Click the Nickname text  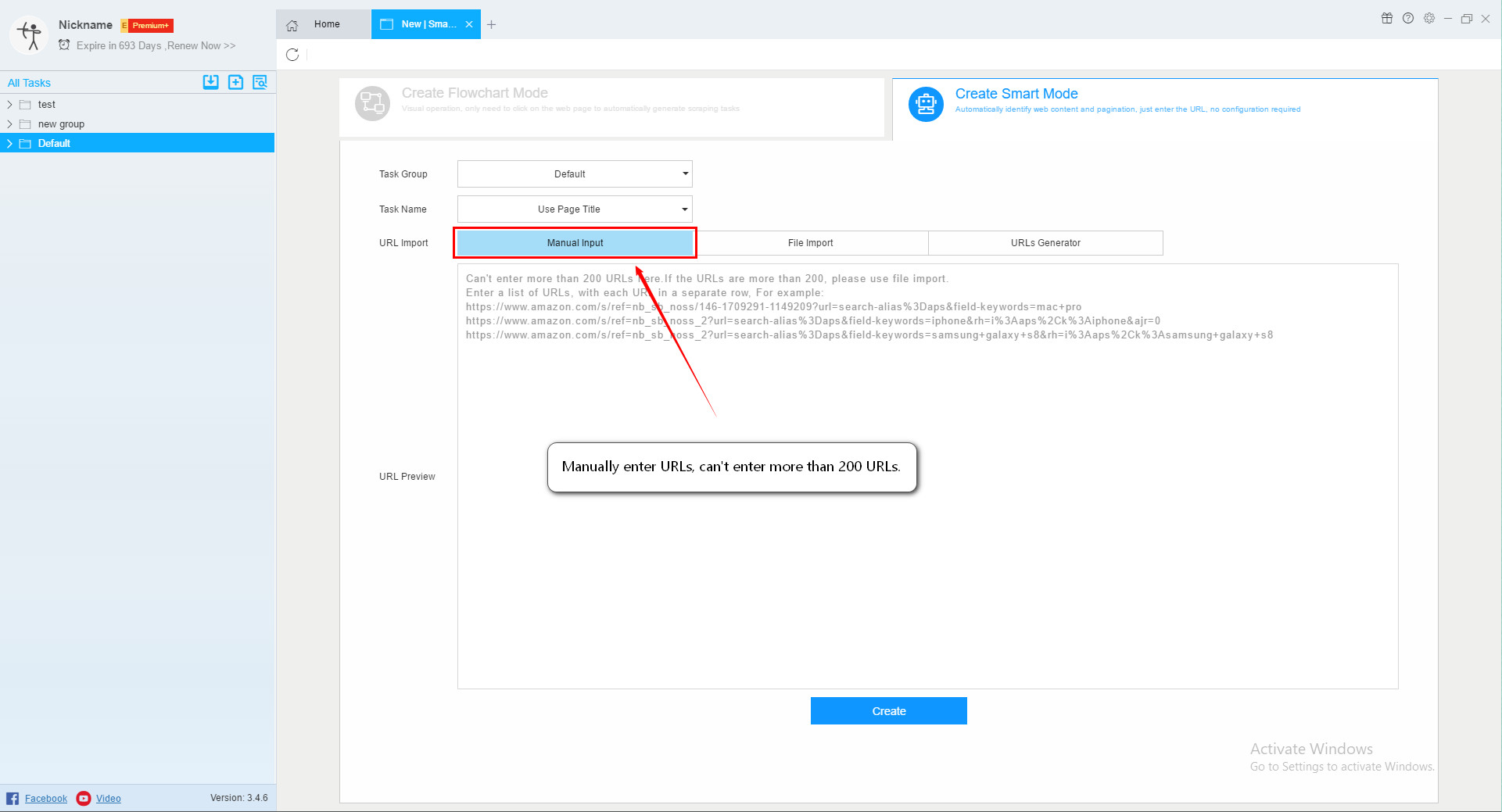pyautogui.click(x=85, y=25)
